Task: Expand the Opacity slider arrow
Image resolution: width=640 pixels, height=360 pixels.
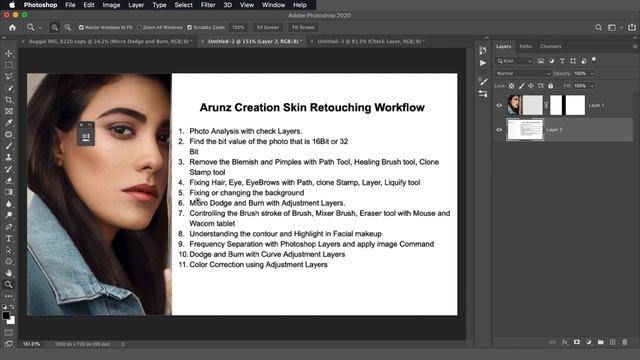Action: 592,73
